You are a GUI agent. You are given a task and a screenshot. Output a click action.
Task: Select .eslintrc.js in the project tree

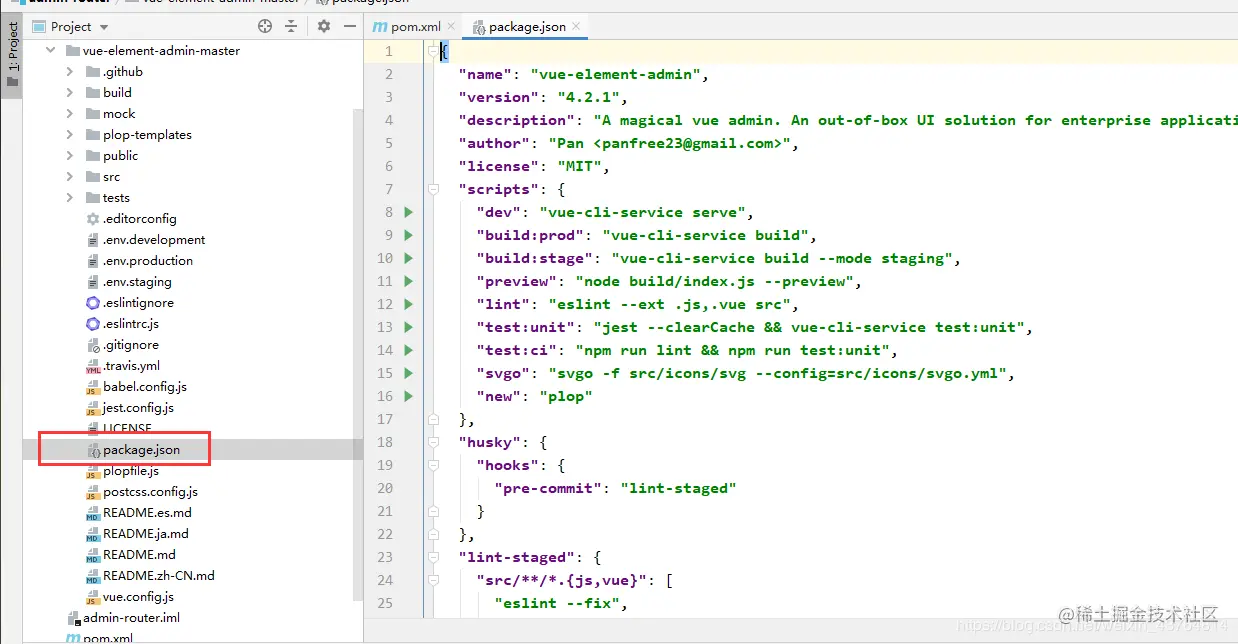130,324
